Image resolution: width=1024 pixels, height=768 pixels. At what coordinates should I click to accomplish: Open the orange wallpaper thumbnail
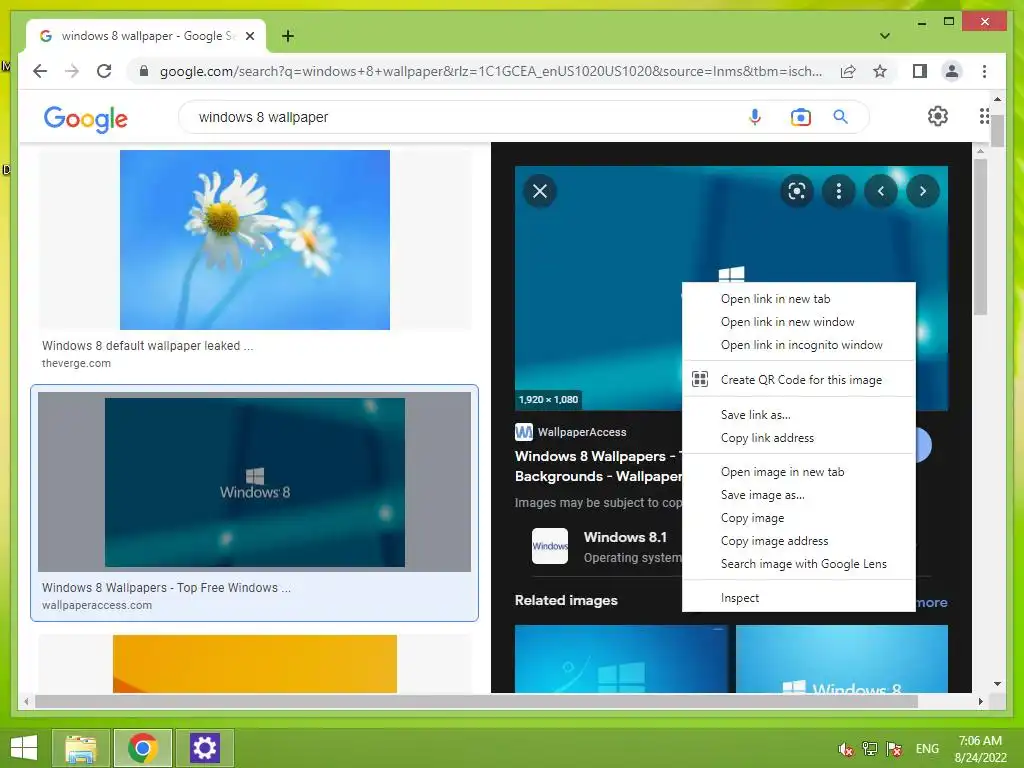pos(255,664)
